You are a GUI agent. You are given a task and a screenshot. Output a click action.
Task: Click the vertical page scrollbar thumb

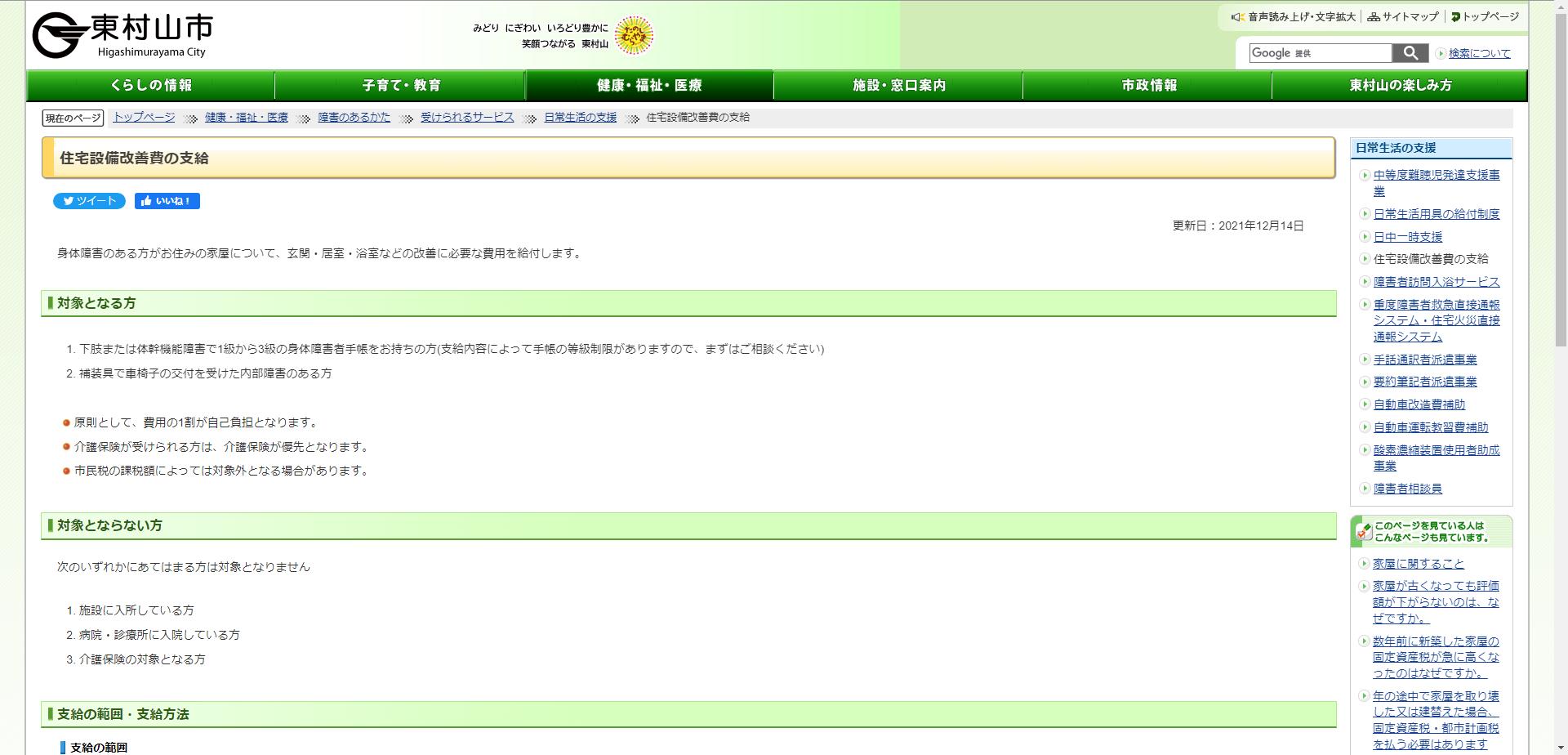pyautogui.click(x=1560, y=180)
